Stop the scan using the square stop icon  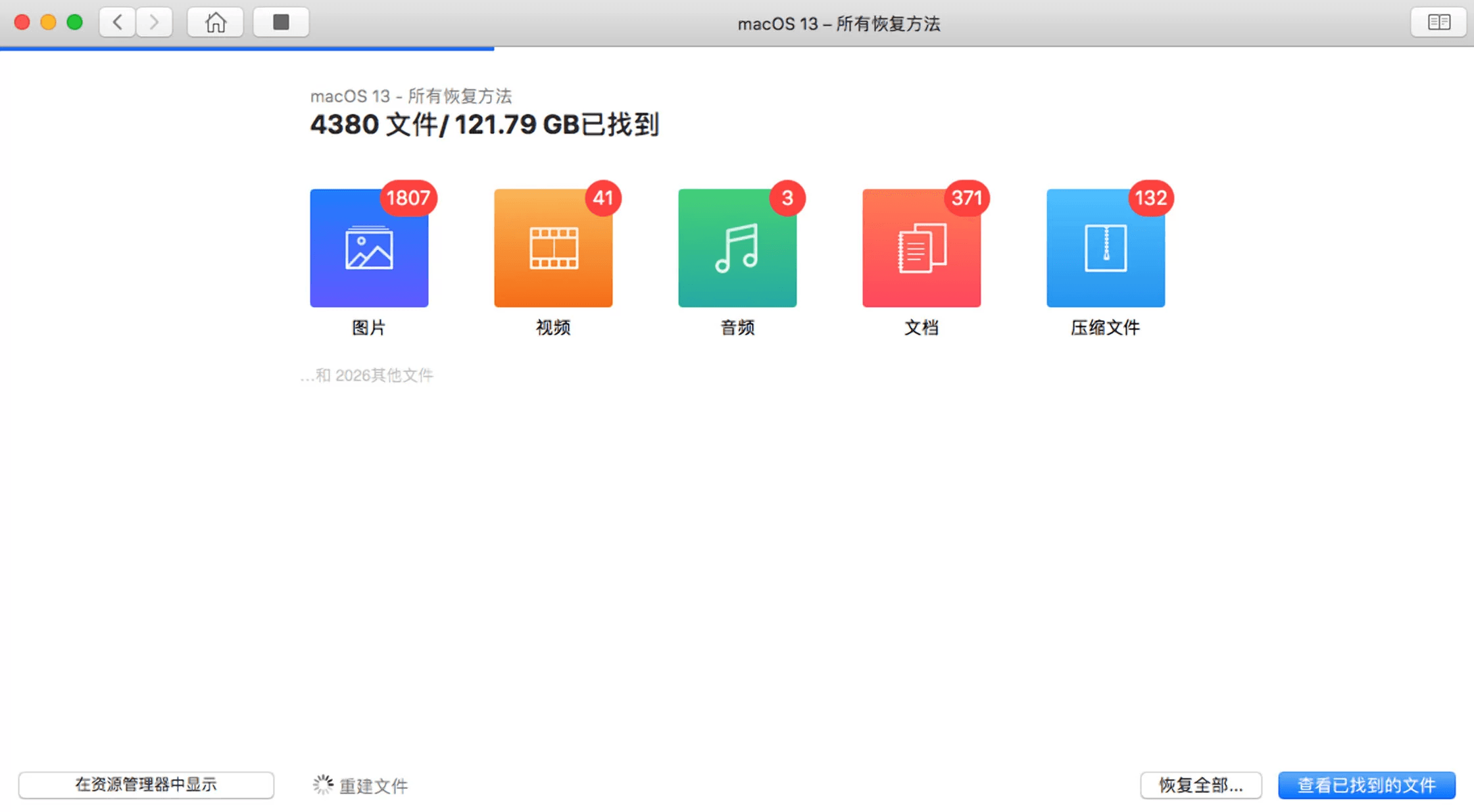281,21
